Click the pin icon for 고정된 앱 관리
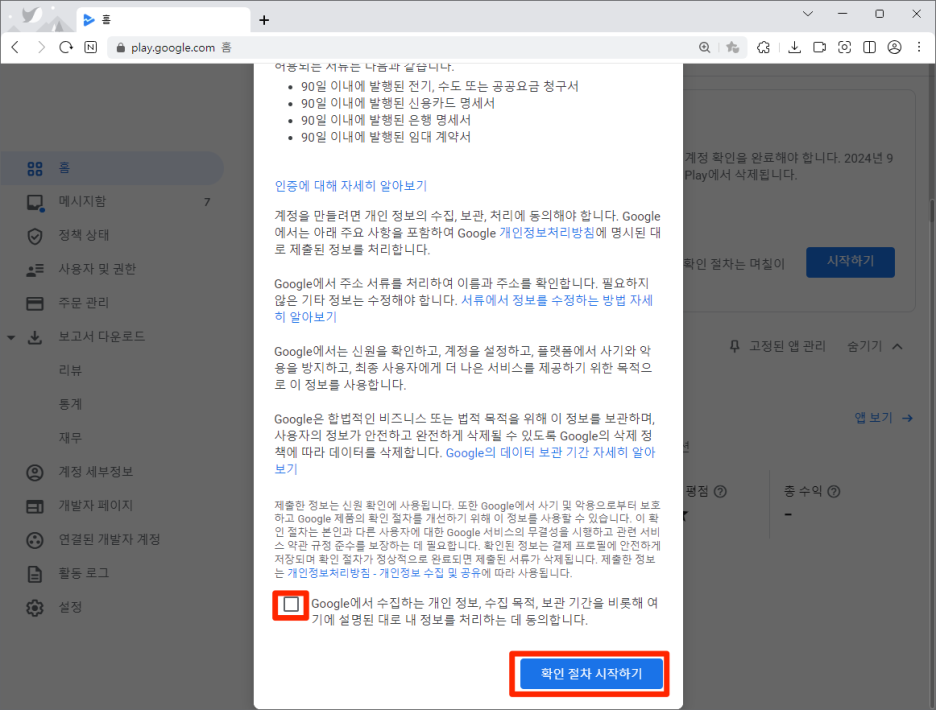Image resolution: width=936 pixels, height=710 pixels. coord(735,346)
